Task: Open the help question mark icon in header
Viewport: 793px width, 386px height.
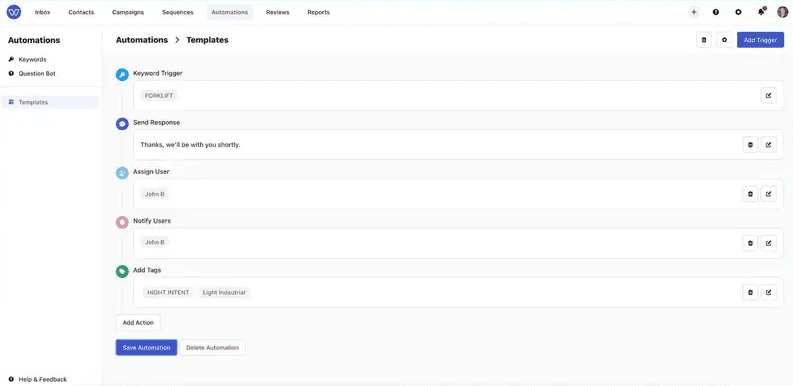Action: pos(716,12)
